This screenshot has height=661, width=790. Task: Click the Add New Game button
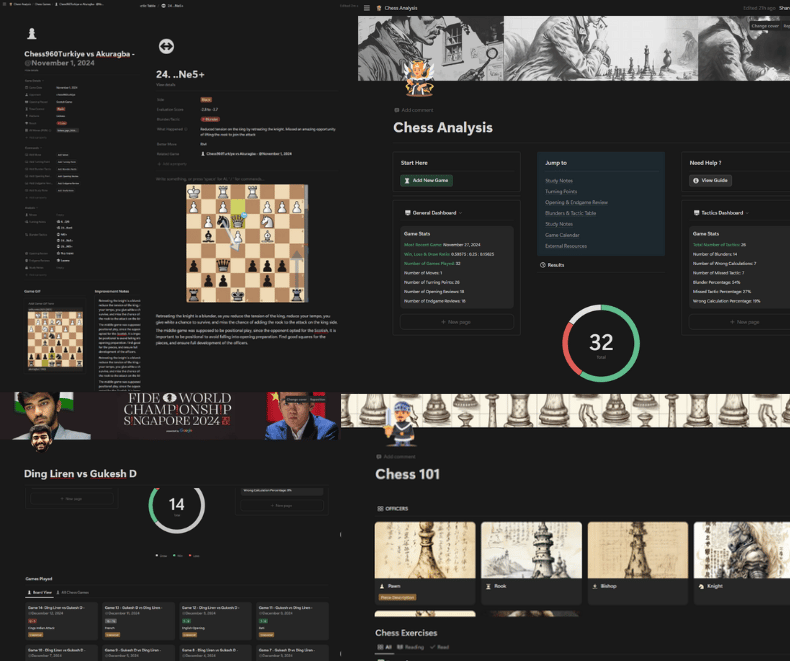point(426,180)
